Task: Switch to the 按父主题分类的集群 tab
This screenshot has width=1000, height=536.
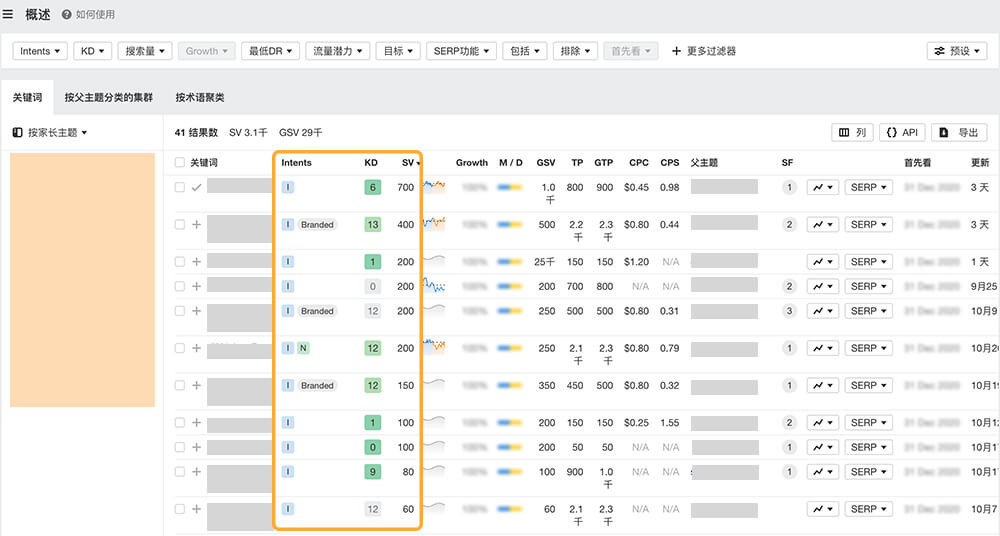Action: coord(108,98)
